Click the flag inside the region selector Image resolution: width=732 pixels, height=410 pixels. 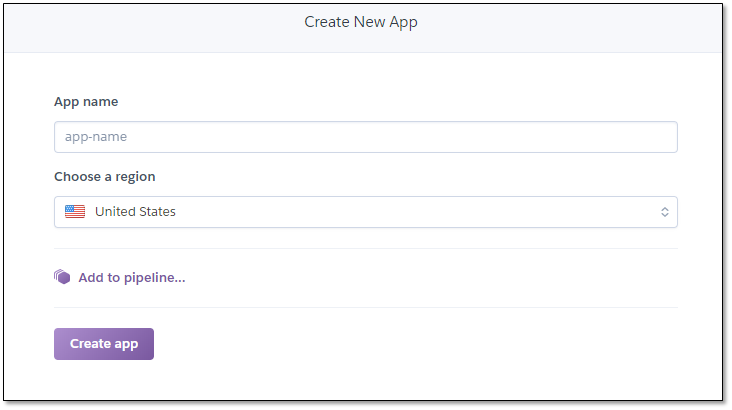(75, 212)
